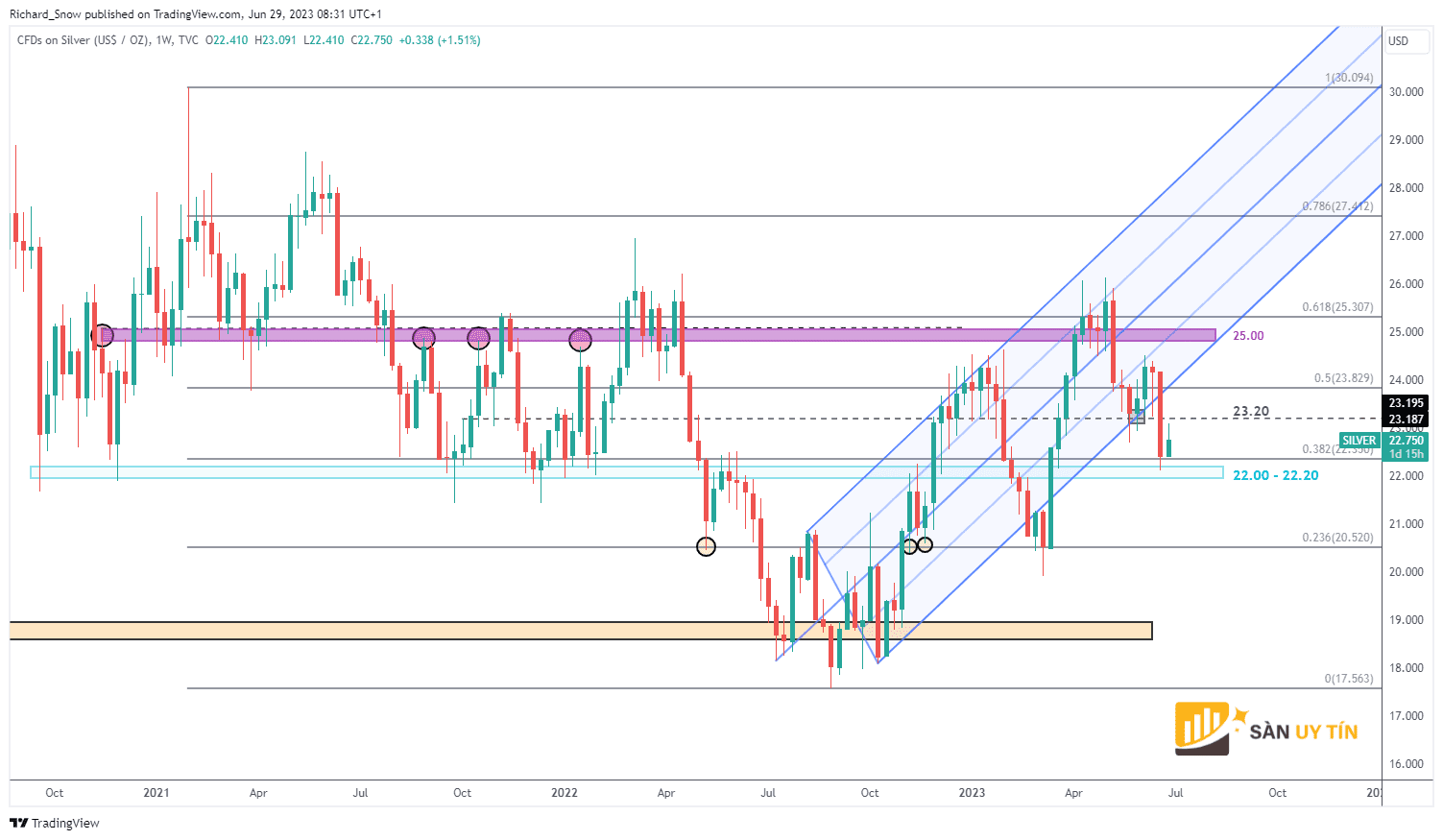Click the 0.618(25.307) Fibonacci label
The width and height of the screenshot is (1443, 840).
[x=1337, y=307]
